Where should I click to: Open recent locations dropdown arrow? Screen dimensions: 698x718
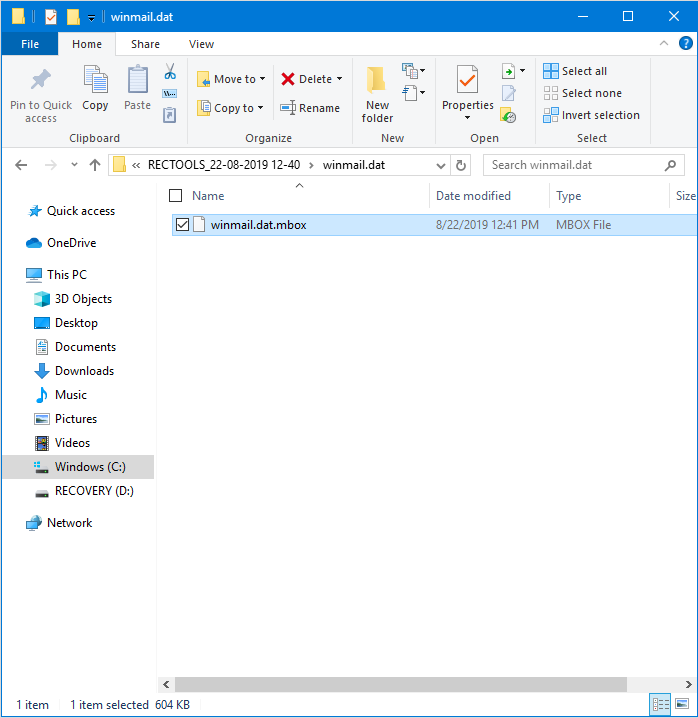click(x=74, y=165)
